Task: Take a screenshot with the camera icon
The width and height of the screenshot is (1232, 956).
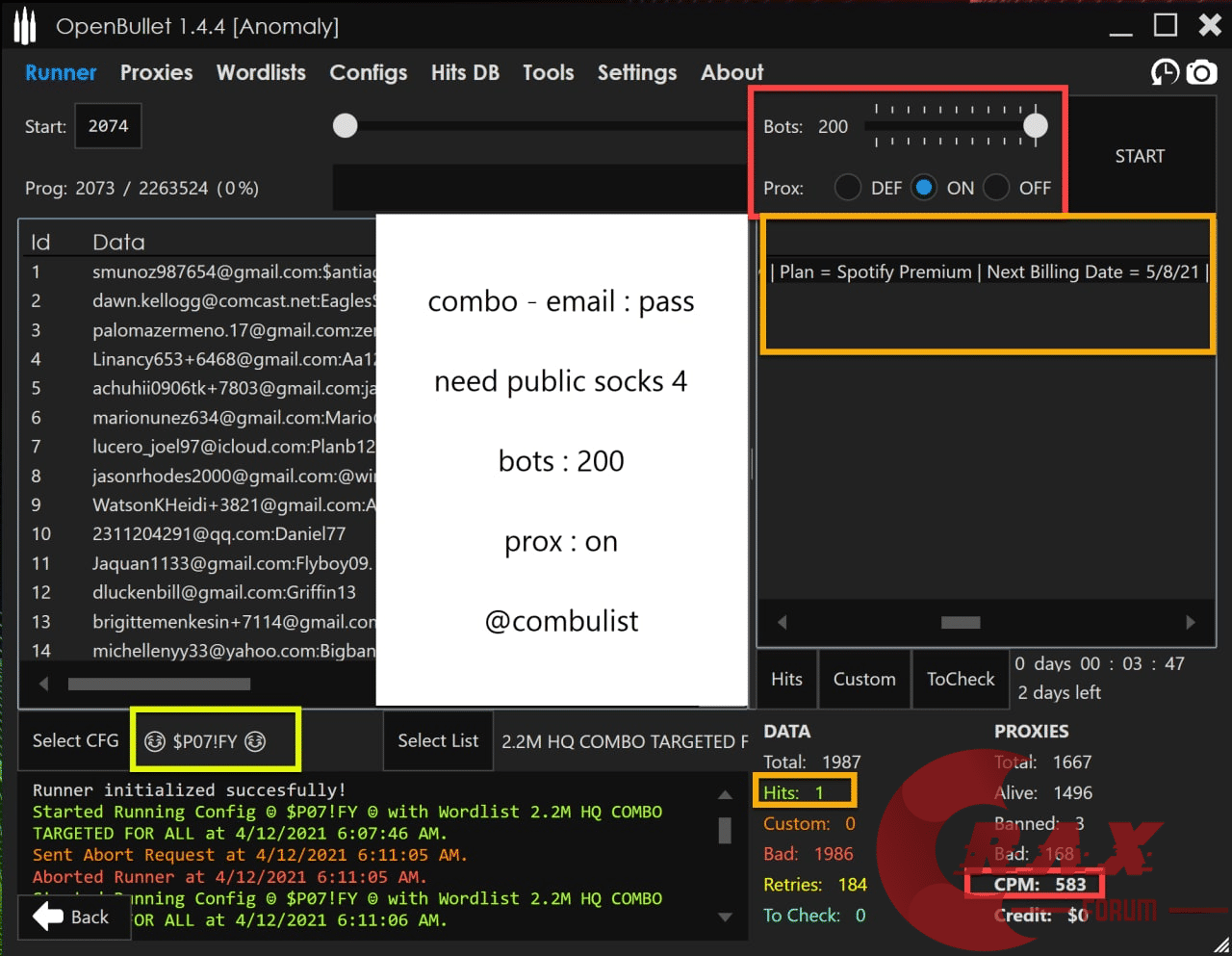Action: coord(1201,72)
